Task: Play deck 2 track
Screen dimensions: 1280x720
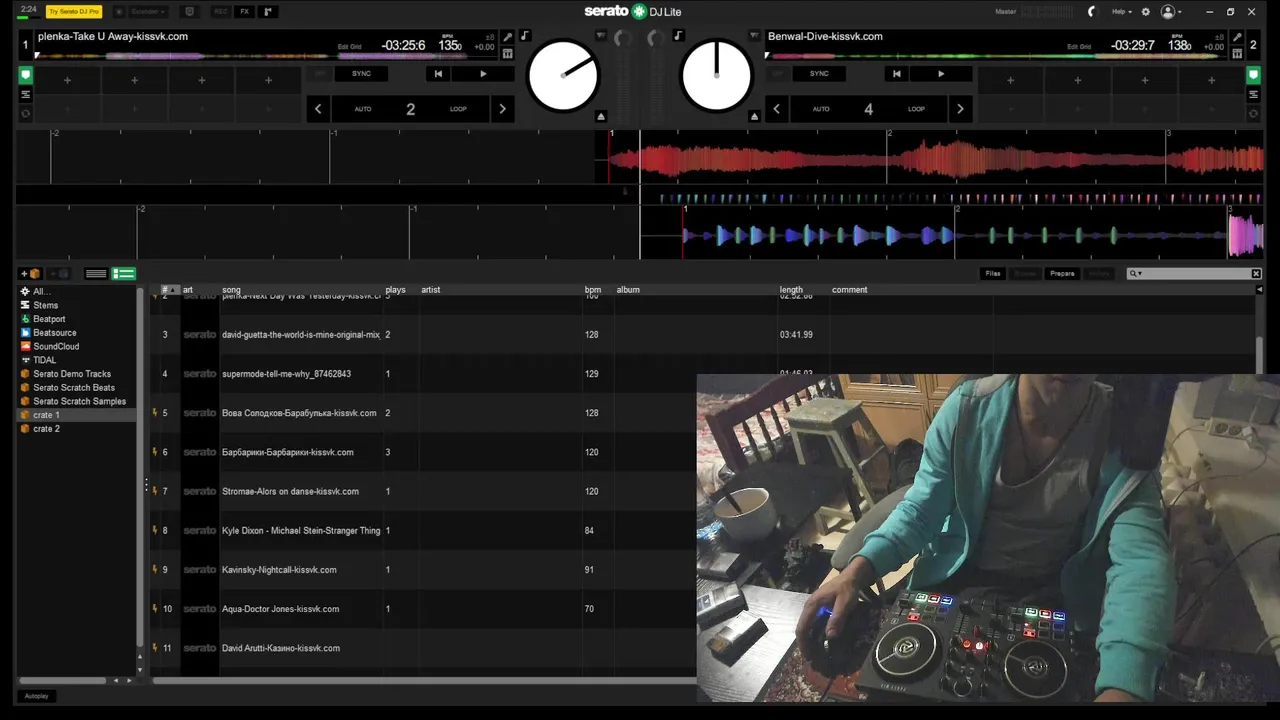Action: pos(940,73)
